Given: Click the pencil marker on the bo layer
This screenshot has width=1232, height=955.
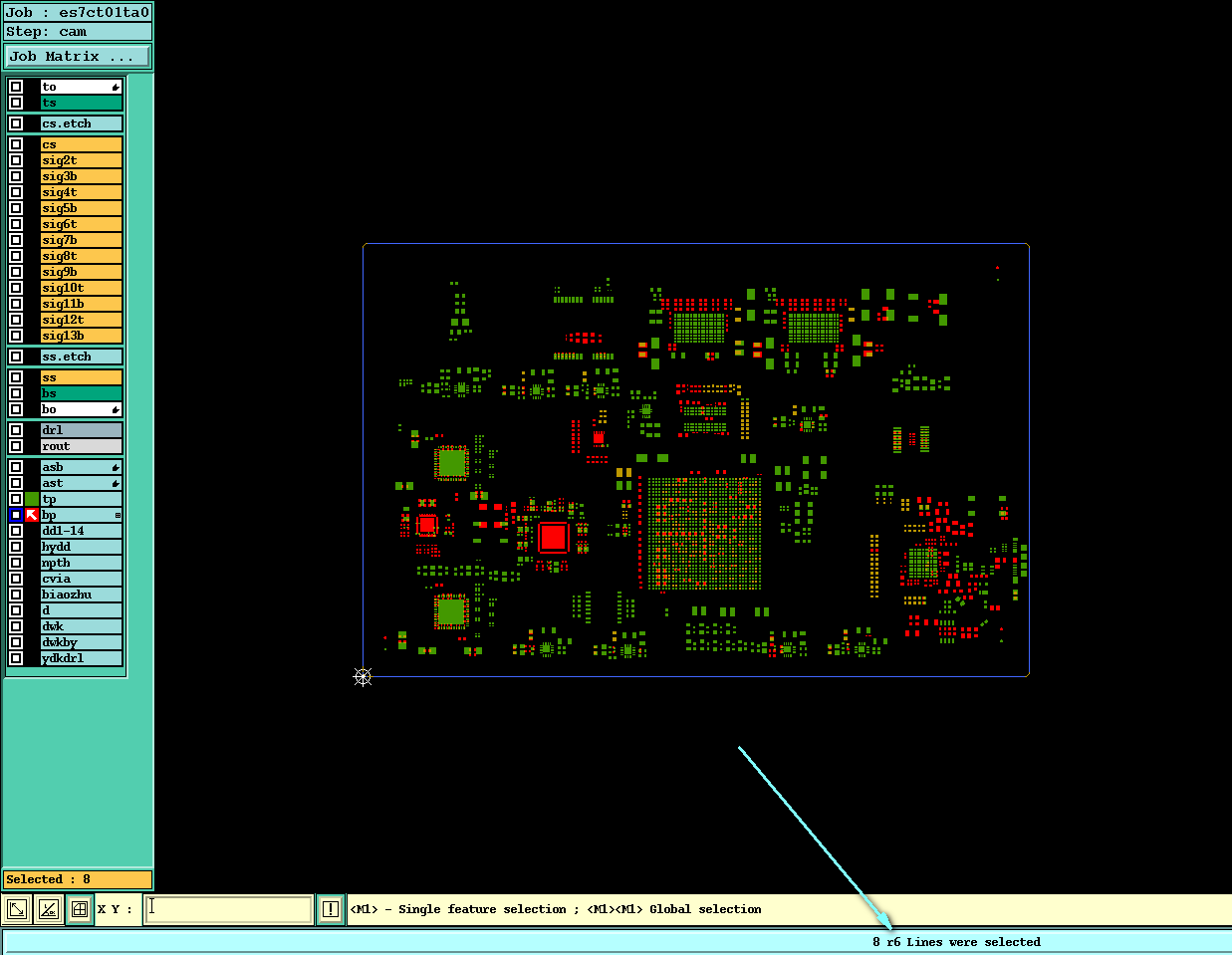Looking at the screenshot, I should (x=116, y=410).
